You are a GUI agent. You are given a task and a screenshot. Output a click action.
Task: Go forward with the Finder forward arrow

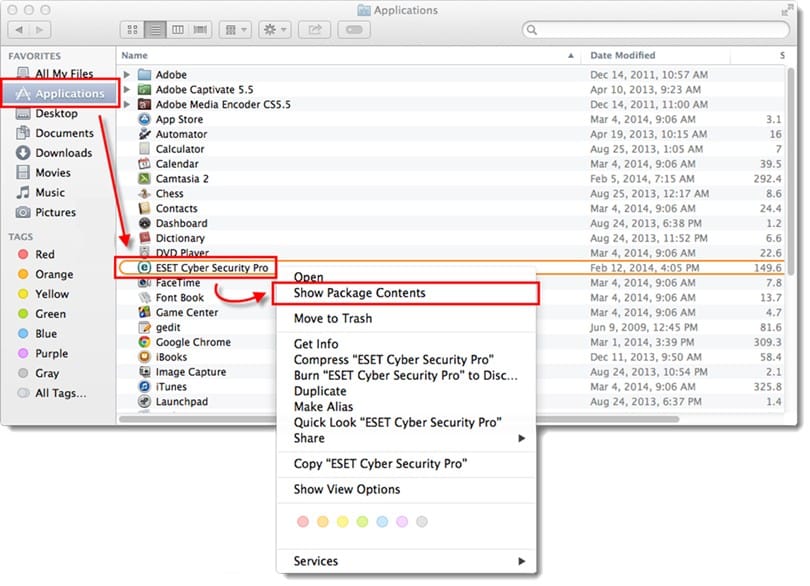point(40,29)
